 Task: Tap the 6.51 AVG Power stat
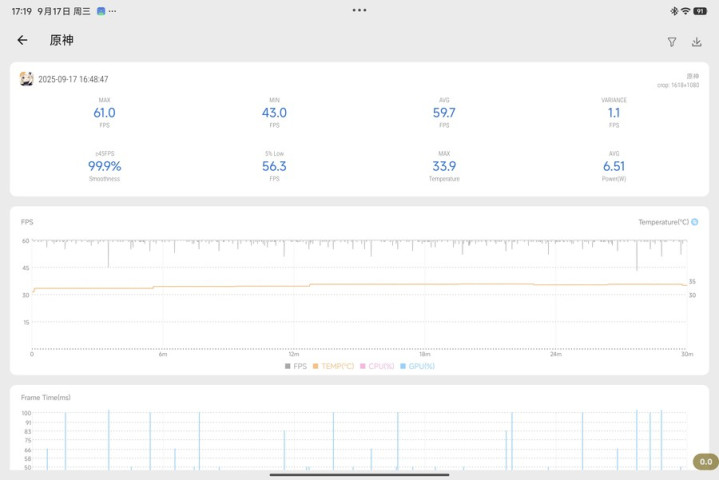pyautogui.click(x=614, y=166)
